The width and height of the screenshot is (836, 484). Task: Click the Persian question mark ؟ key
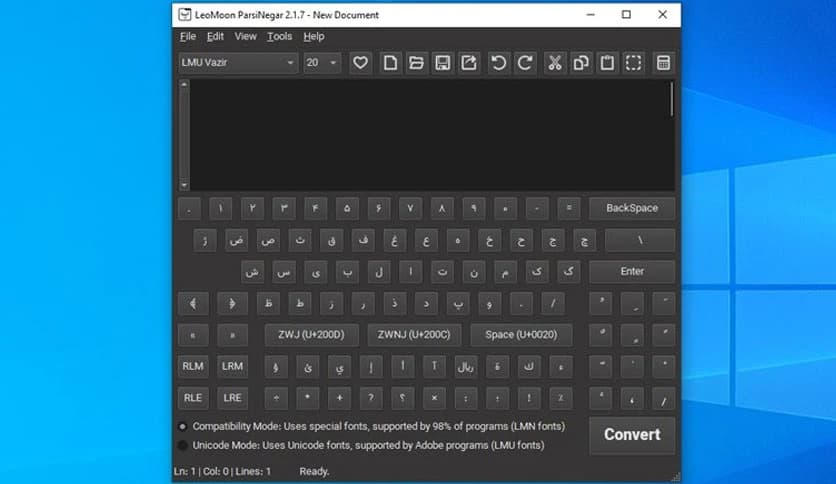[x=403, y=398]
